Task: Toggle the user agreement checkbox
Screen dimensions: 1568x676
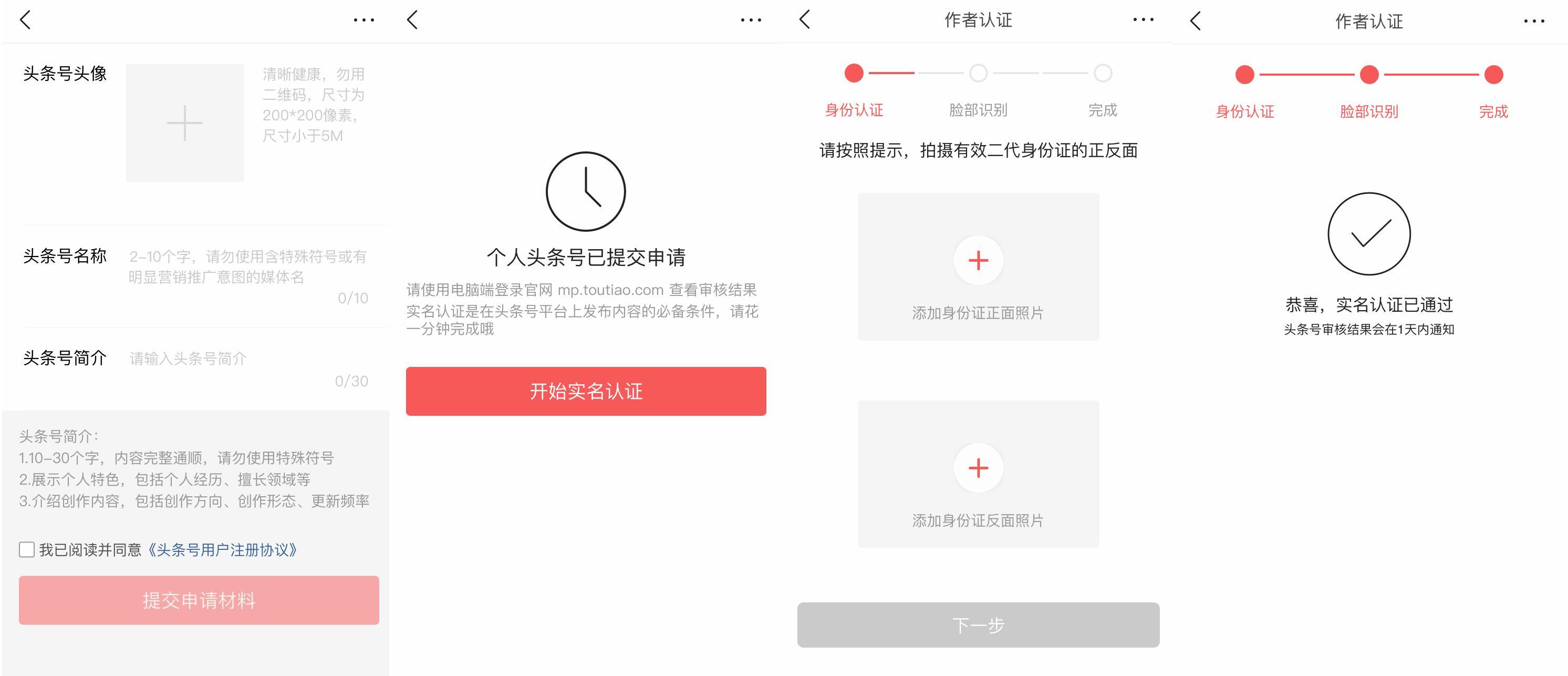Action: click(x=24, y=549)
